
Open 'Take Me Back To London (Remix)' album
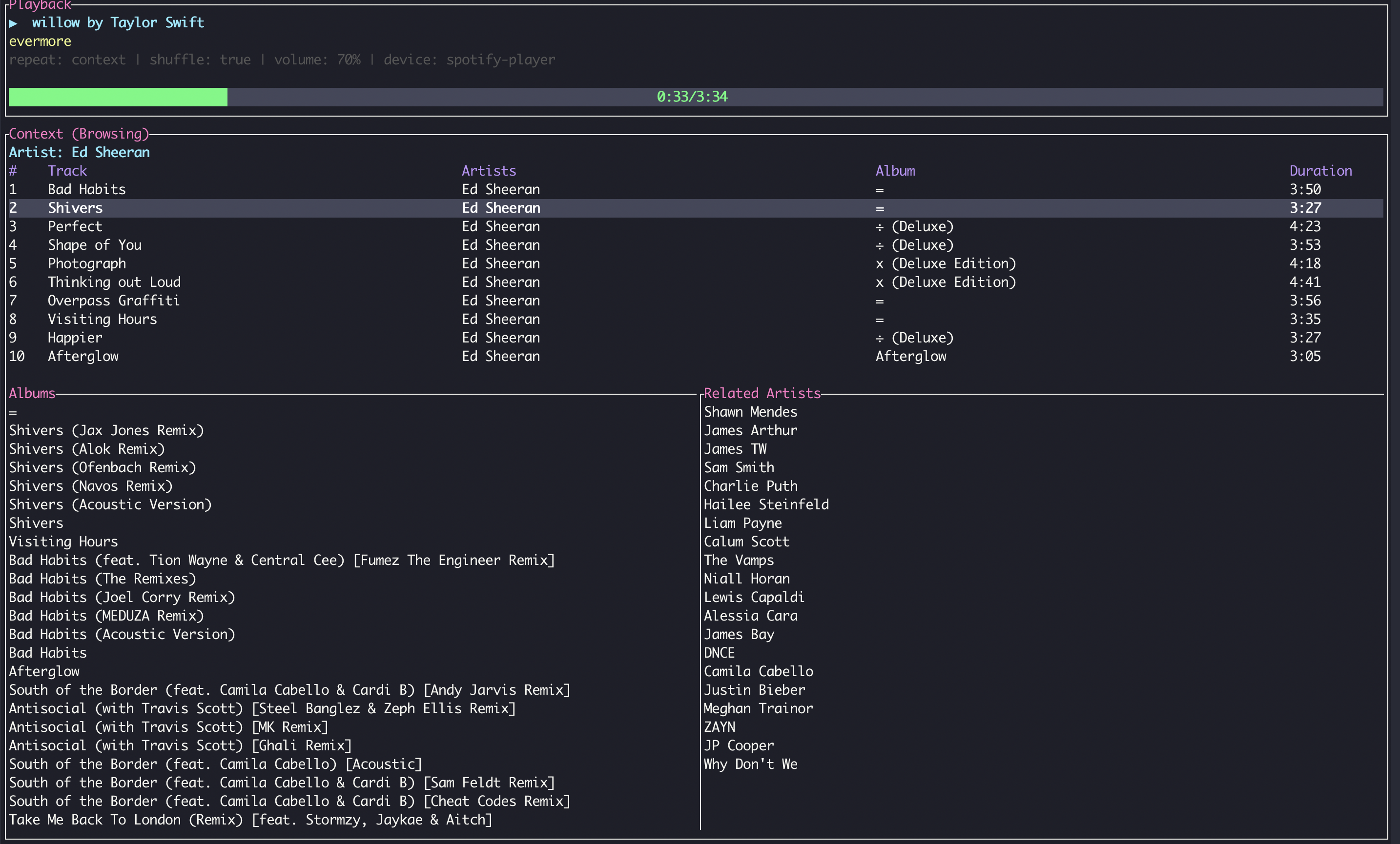pyautogui.click(x=250, y=820)
